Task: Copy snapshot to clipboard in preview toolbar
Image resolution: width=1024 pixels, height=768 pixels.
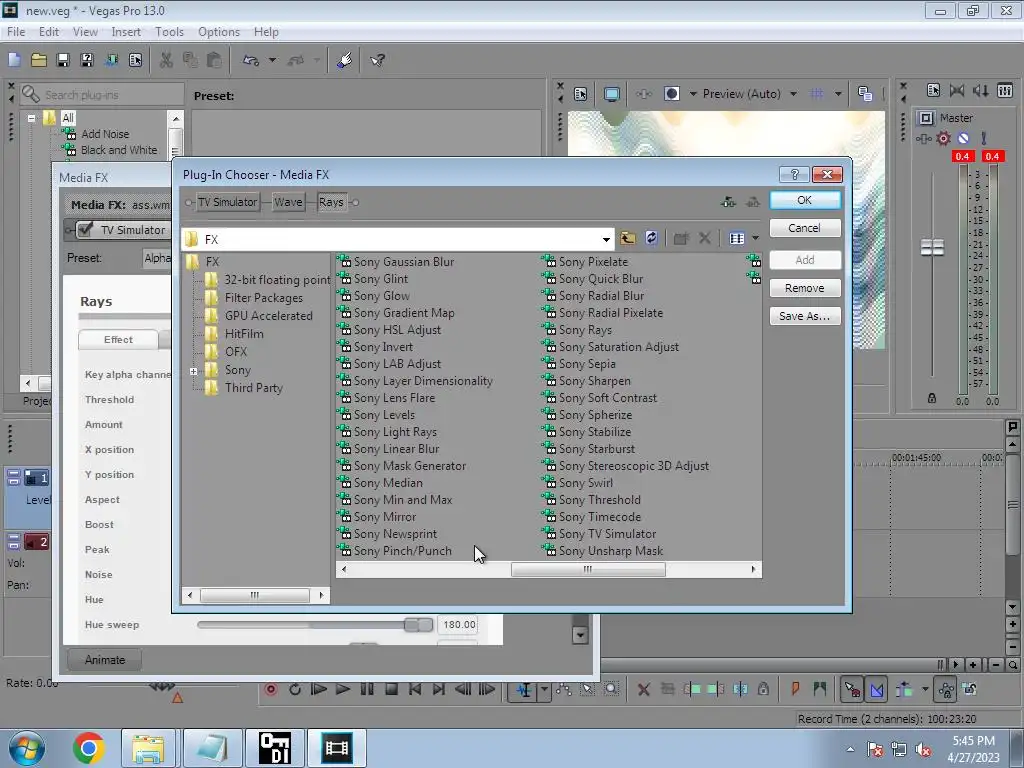Action: tap(865, 94)
